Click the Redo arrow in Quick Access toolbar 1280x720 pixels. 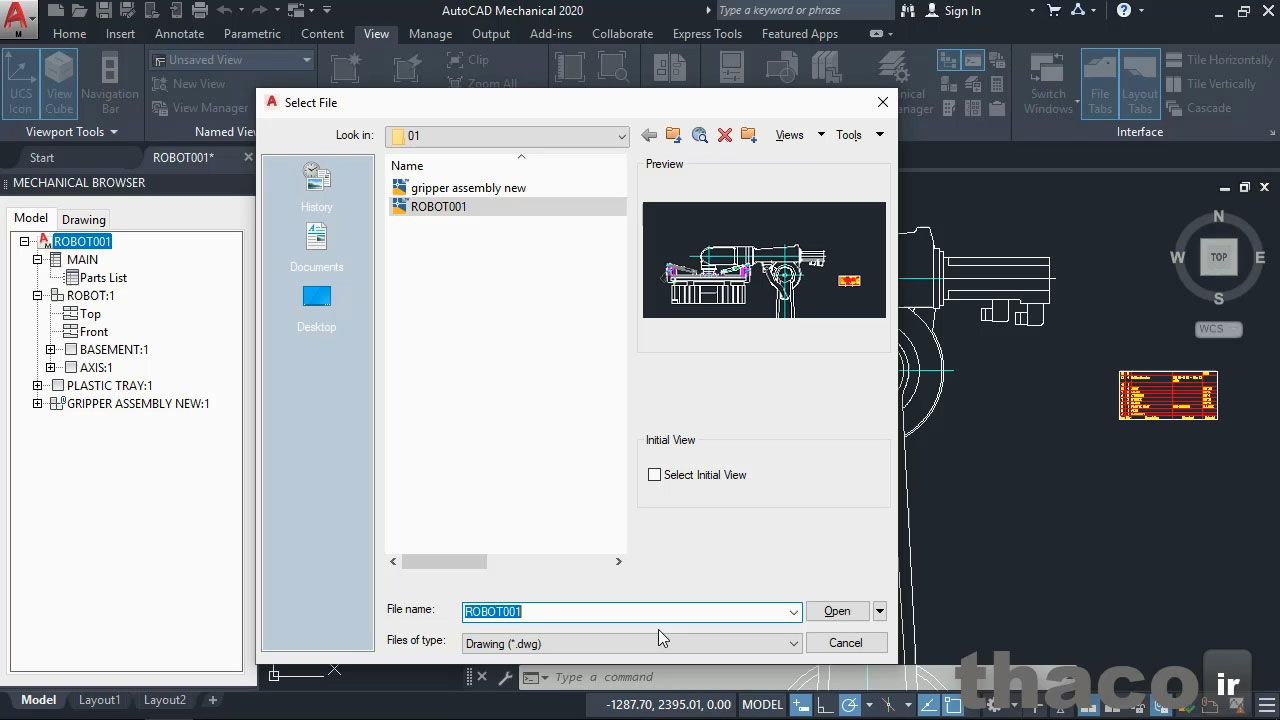point(261,11)
